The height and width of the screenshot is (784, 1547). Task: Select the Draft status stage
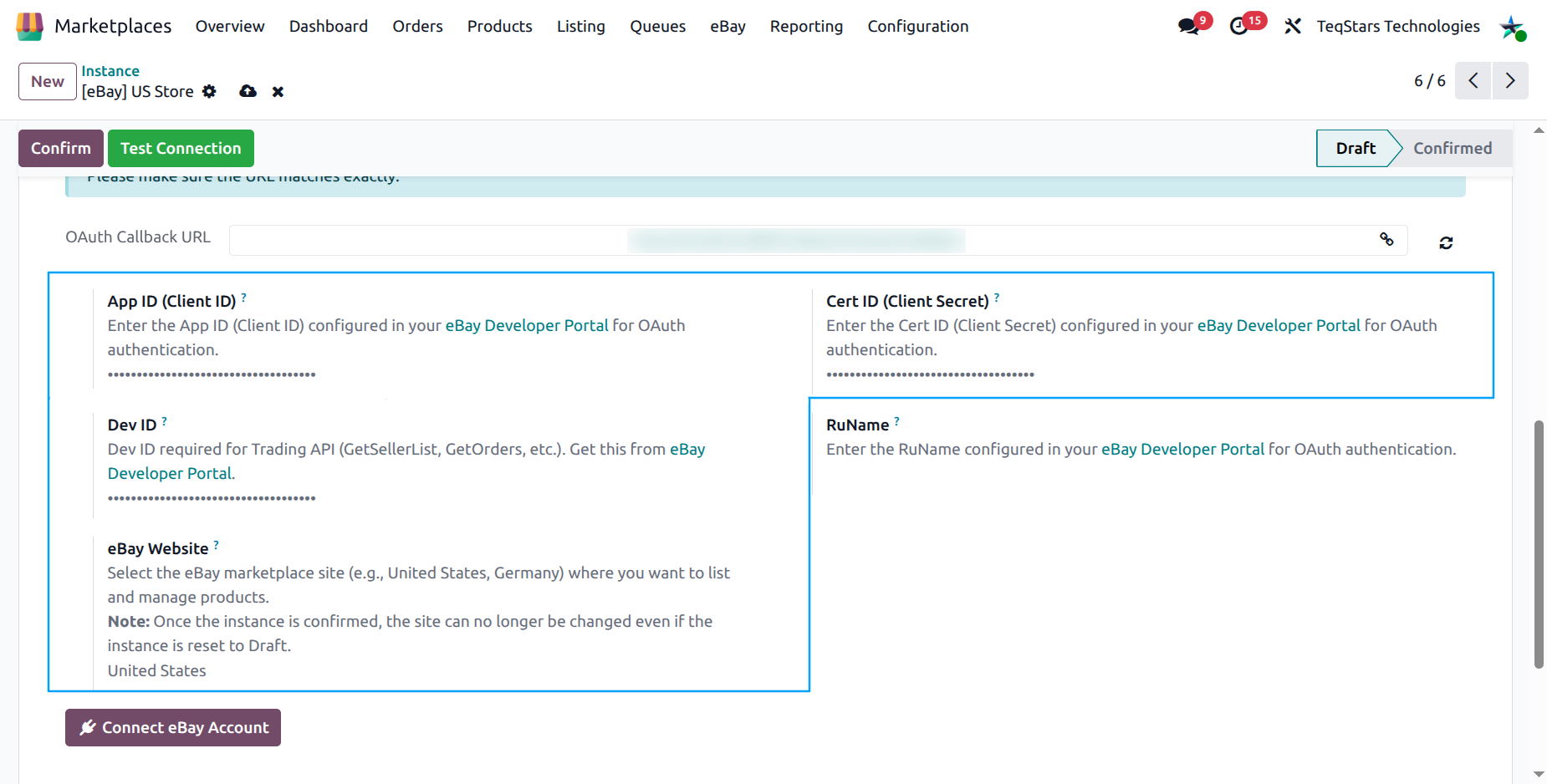1355,148
